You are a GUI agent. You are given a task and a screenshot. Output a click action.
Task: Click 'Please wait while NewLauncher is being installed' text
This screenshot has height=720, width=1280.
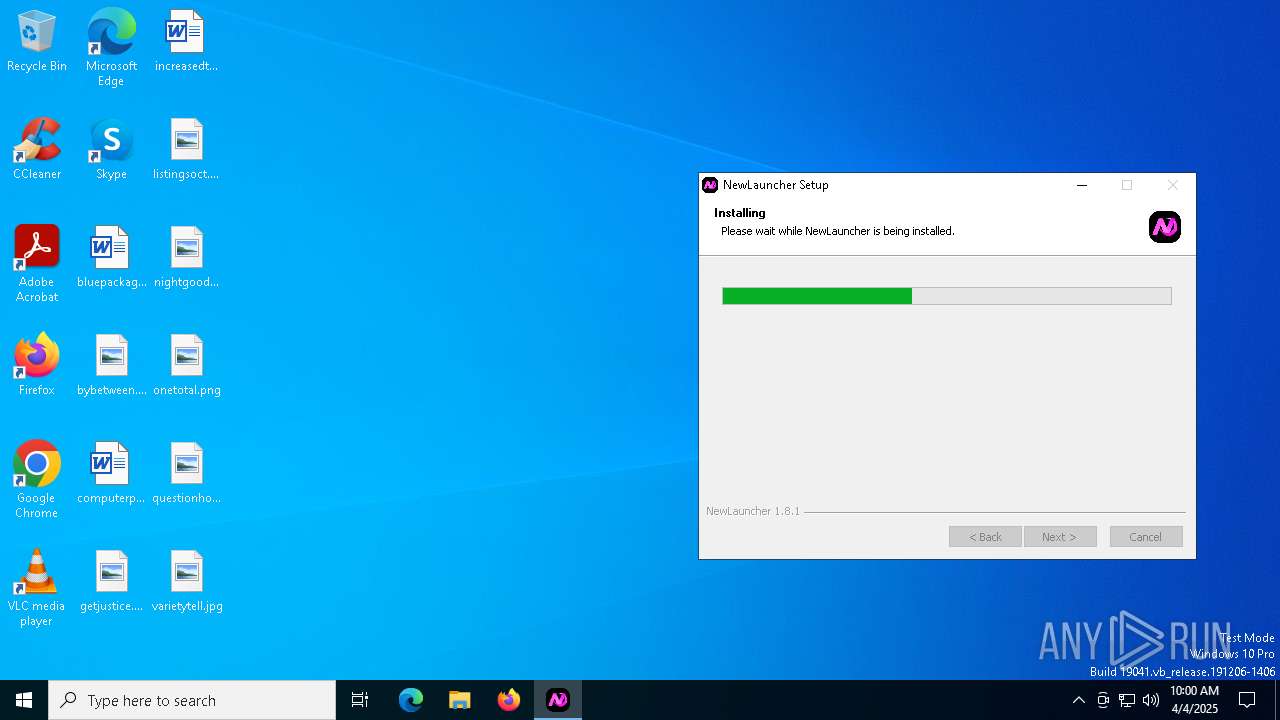point(838,231)
